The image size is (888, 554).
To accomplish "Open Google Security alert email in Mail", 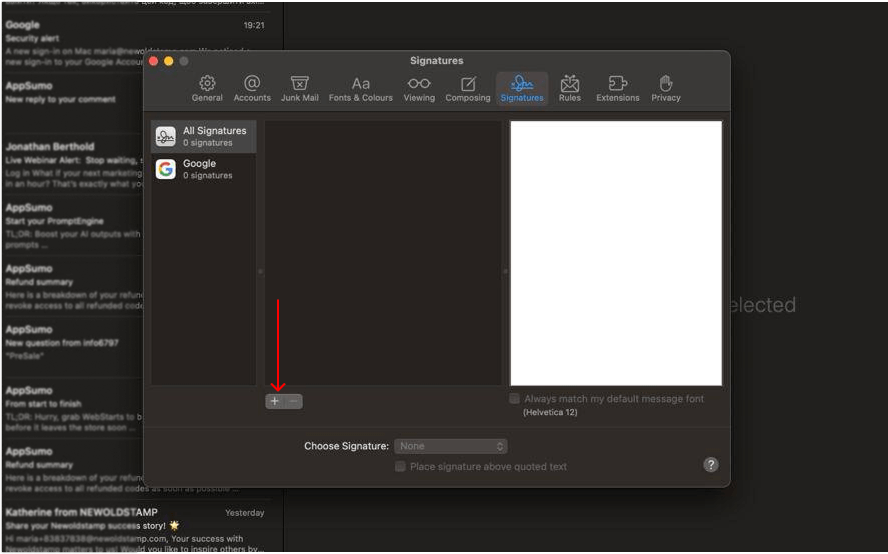I will click(x=74, y=44).
